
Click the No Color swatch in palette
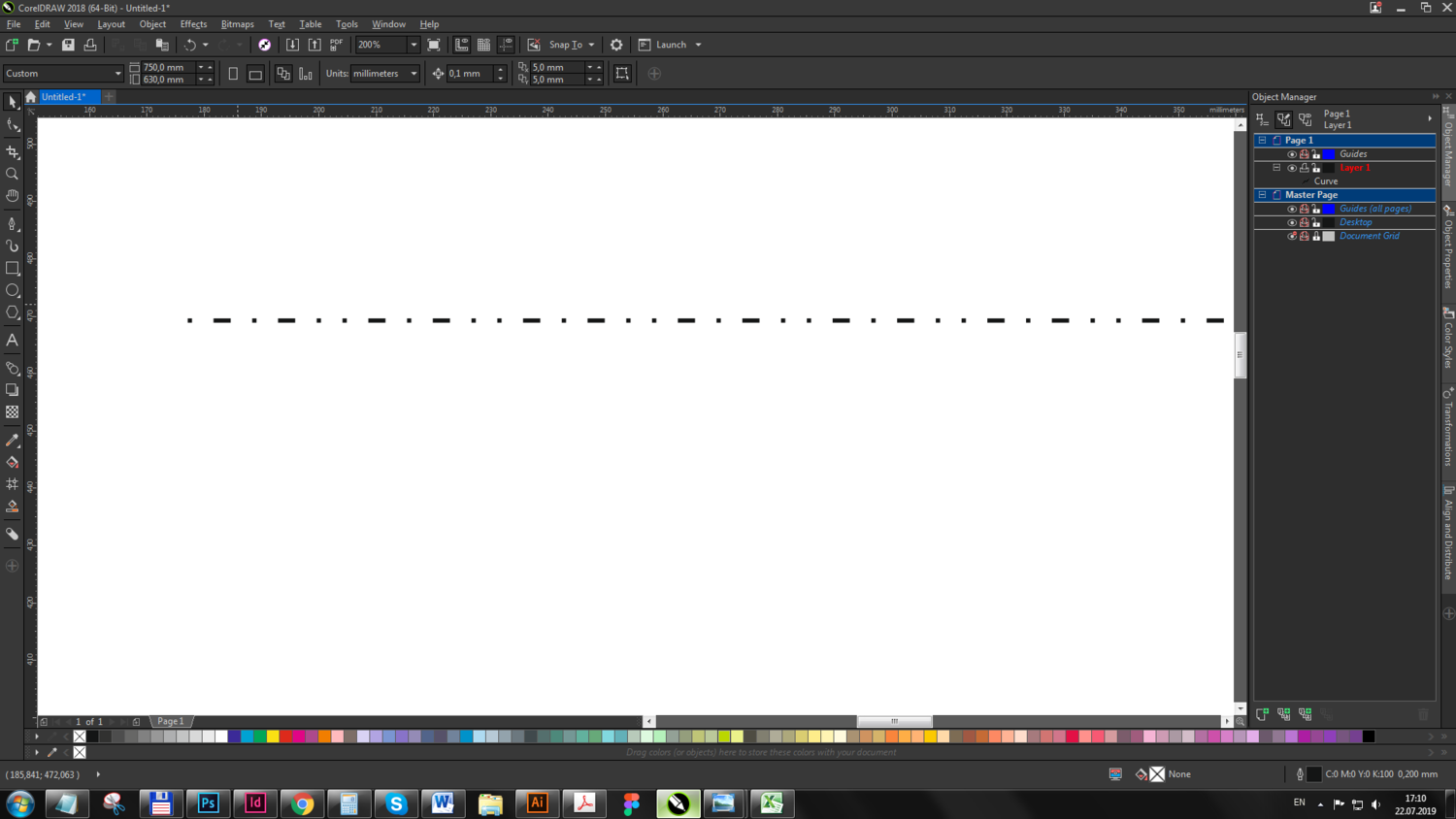click(x=80, y=737)
